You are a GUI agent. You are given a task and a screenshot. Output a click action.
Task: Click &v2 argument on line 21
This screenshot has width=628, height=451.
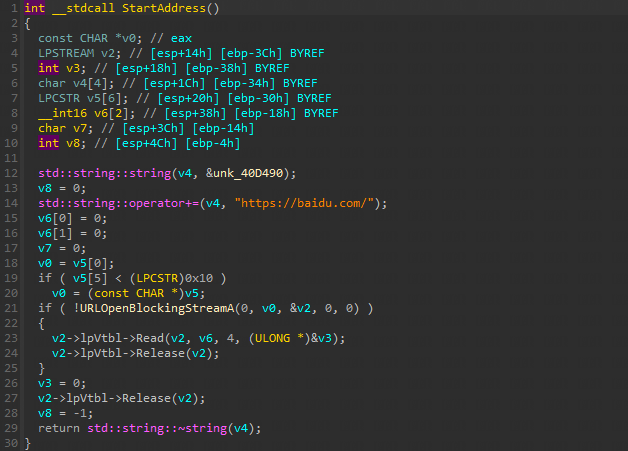pos(300,308)
